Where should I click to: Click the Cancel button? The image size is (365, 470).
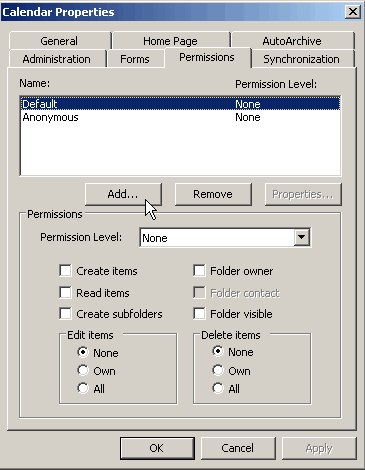238,448
